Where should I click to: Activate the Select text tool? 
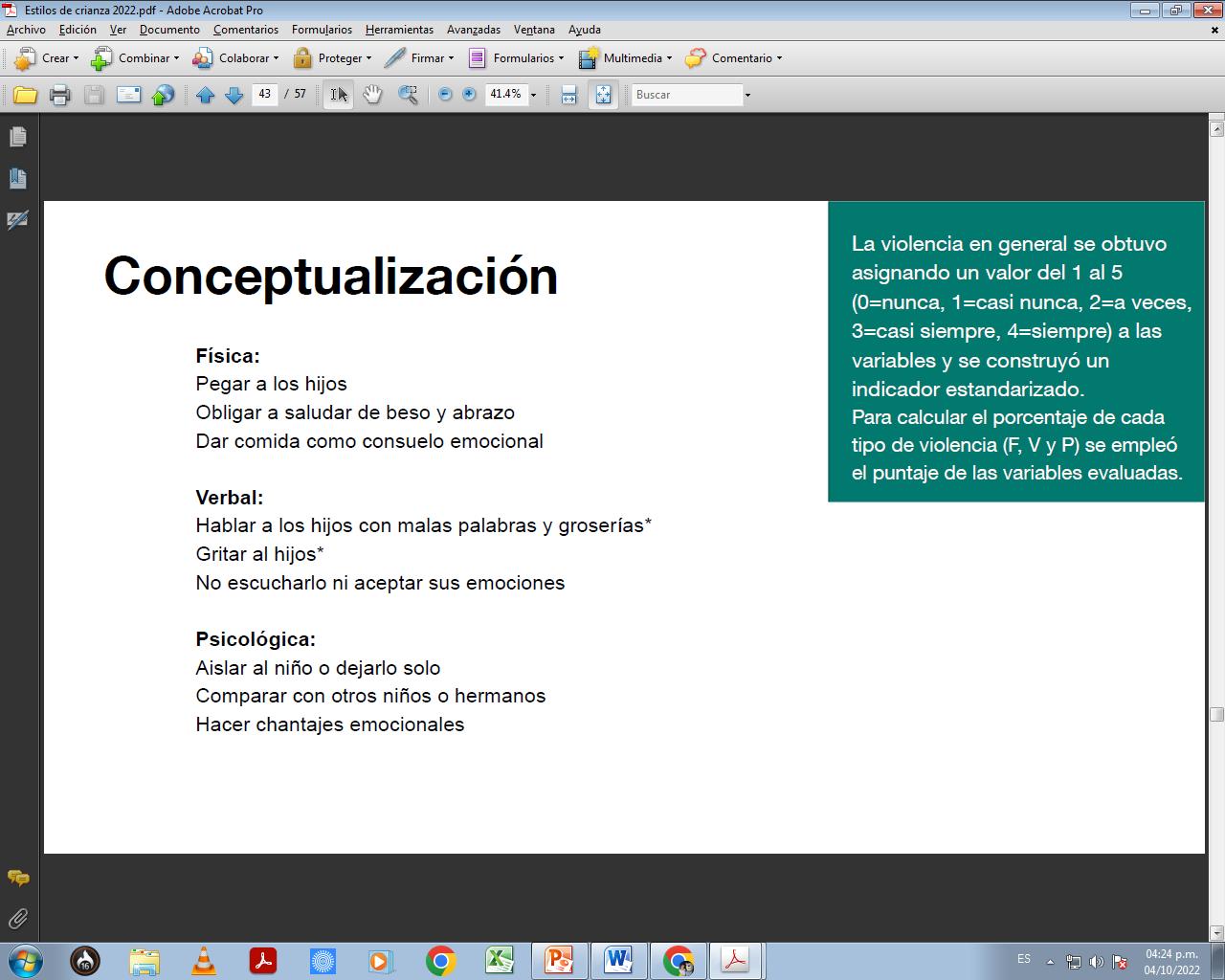339,95
